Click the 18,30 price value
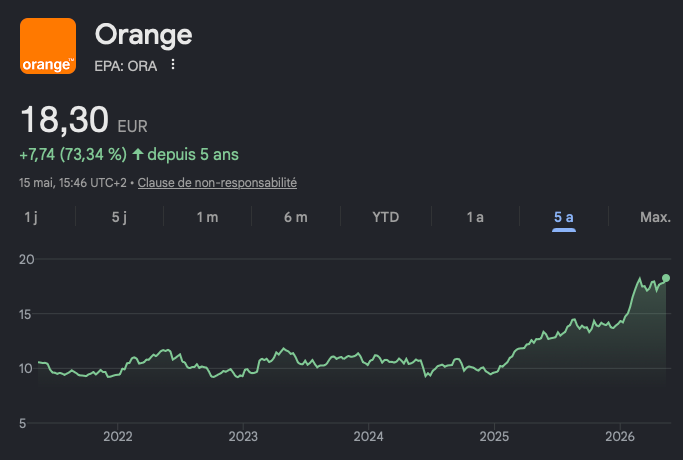Viewport: 683px width, 460px height. click(x=64, y=119)
